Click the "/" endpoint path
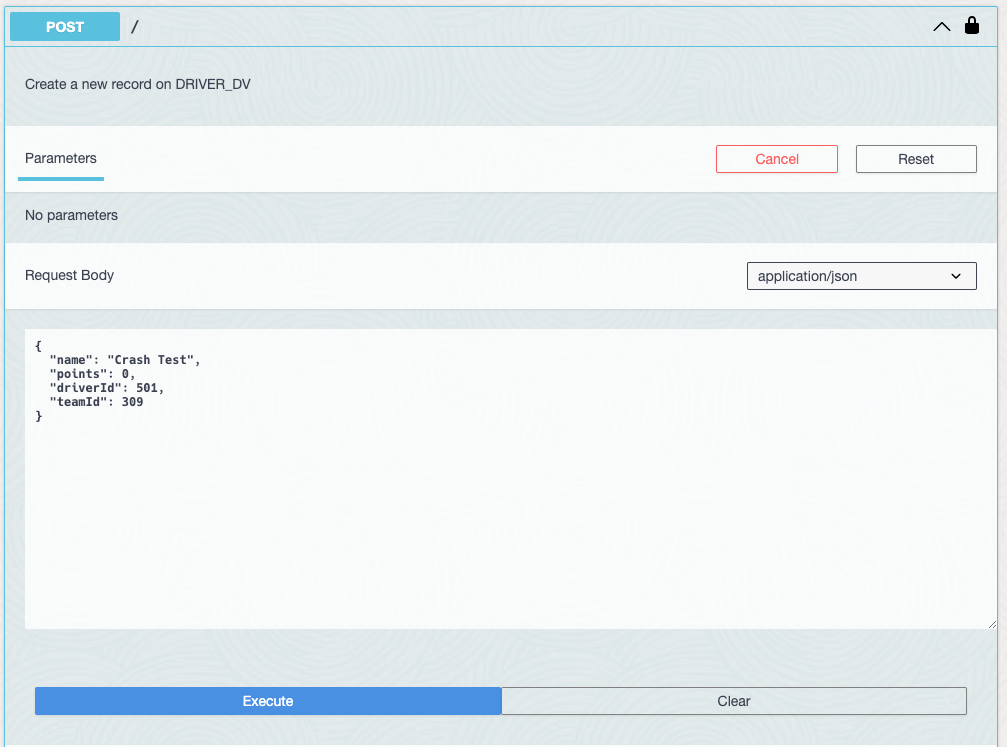 [x=135, y=27]
